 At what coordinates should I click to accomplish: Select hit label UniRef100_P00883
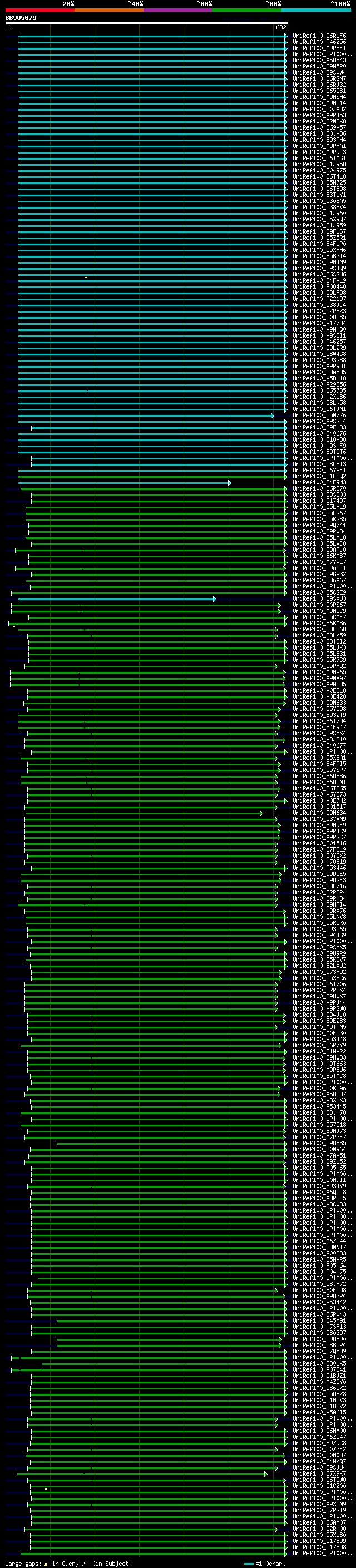click(319, 1254)
